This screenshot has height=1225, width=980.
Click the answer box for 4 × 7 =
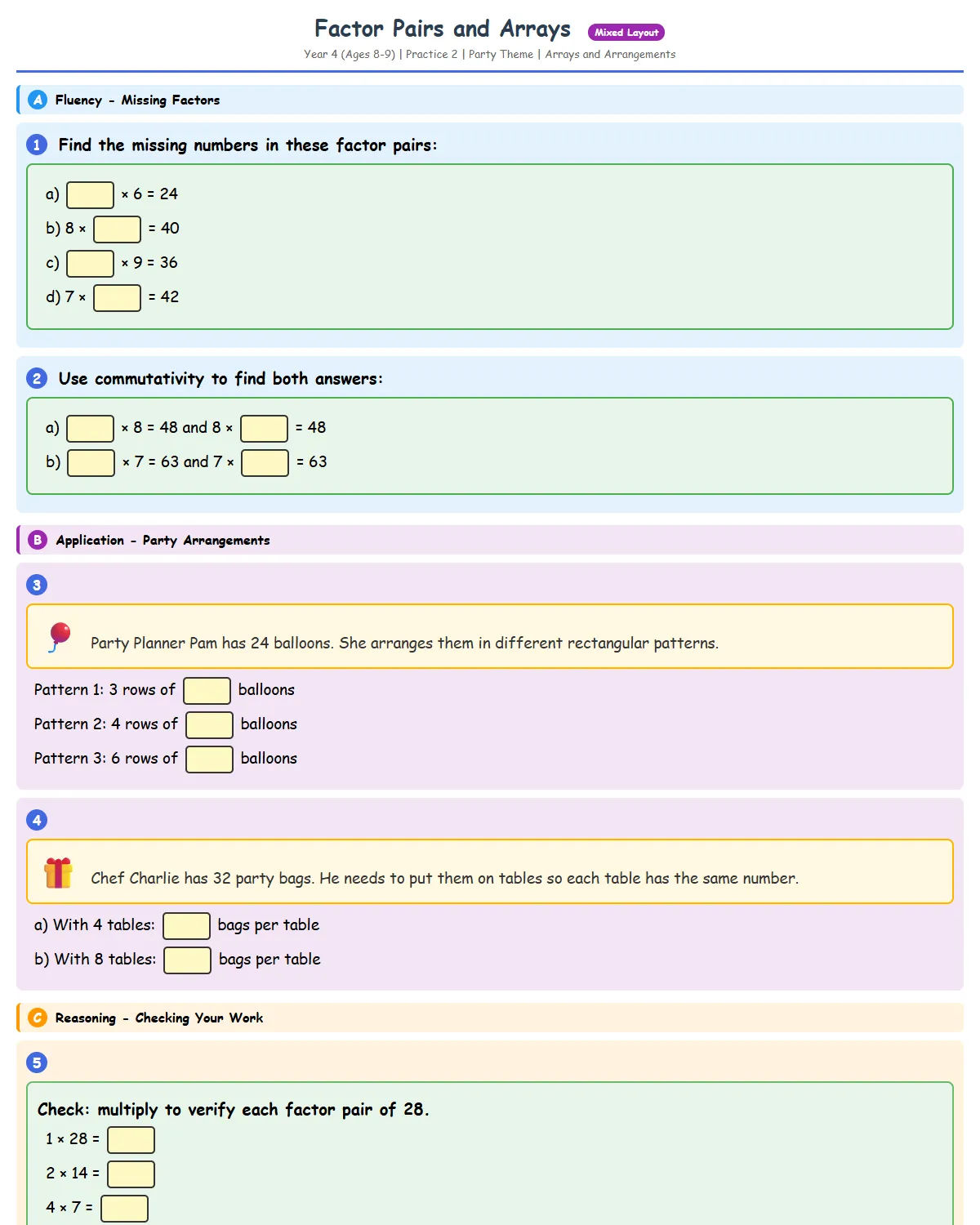coord(124,1209)
